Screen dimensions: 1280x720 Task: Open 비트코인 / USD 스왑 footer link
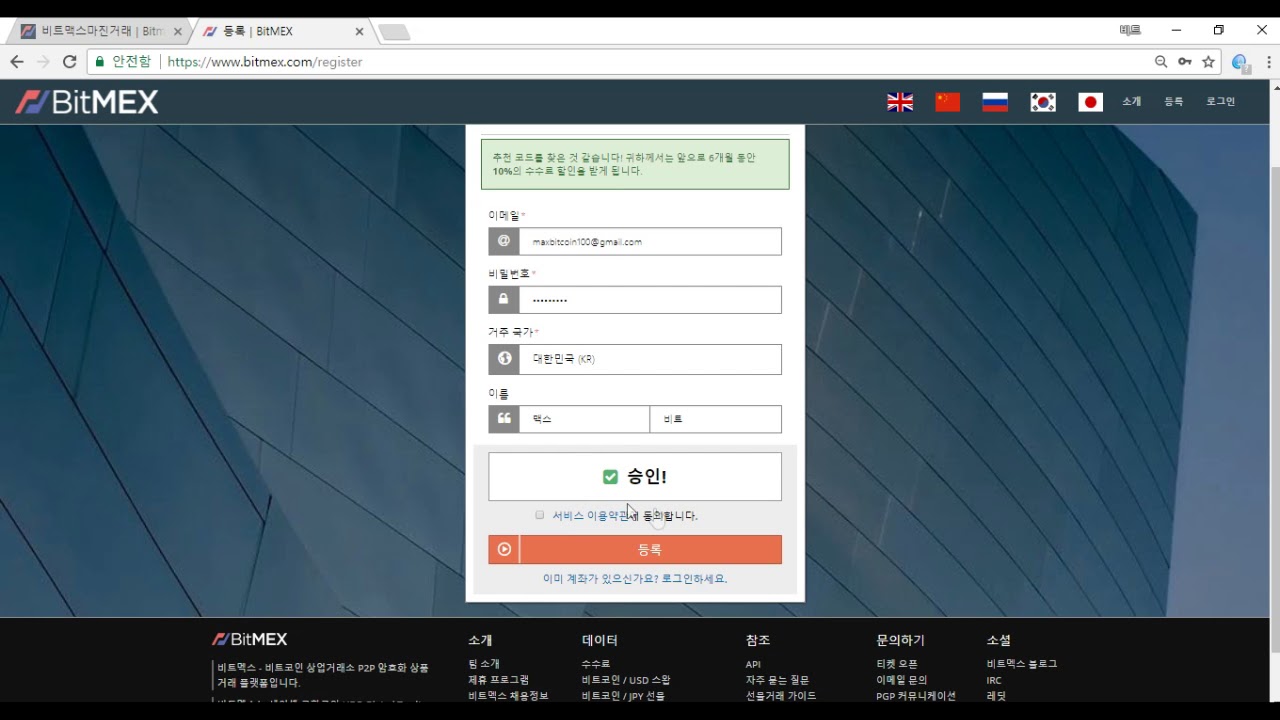(626, 680)
